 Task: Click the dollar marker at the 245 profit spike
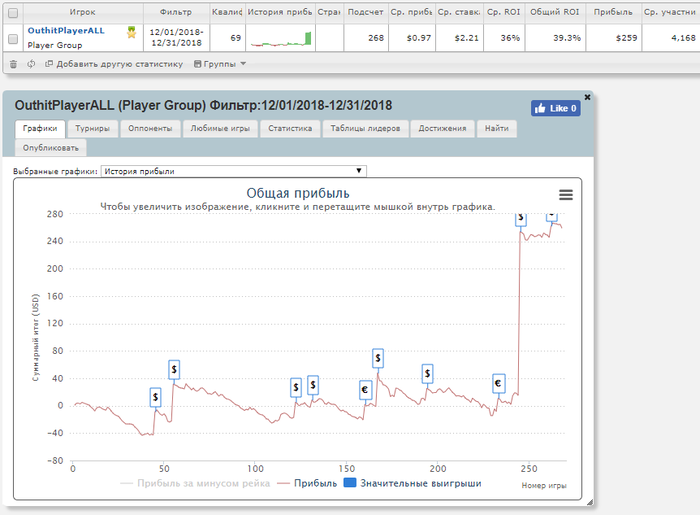521,219
